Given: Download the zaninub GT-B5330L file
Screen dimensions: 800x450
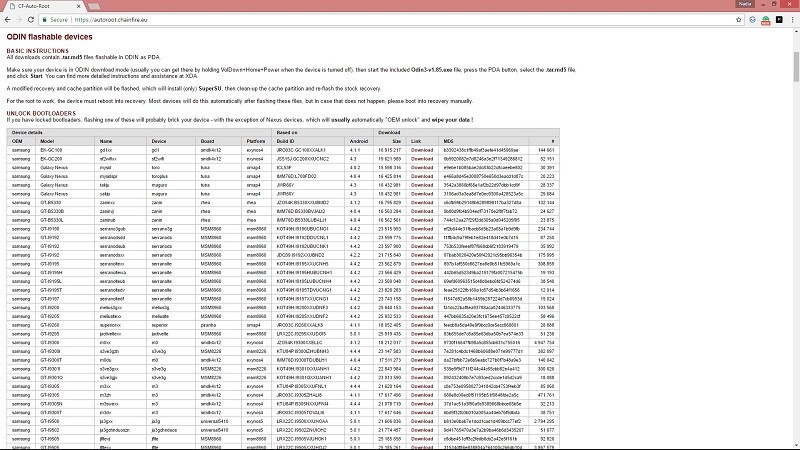Looking at the screenshot, I should coord(422,220).
